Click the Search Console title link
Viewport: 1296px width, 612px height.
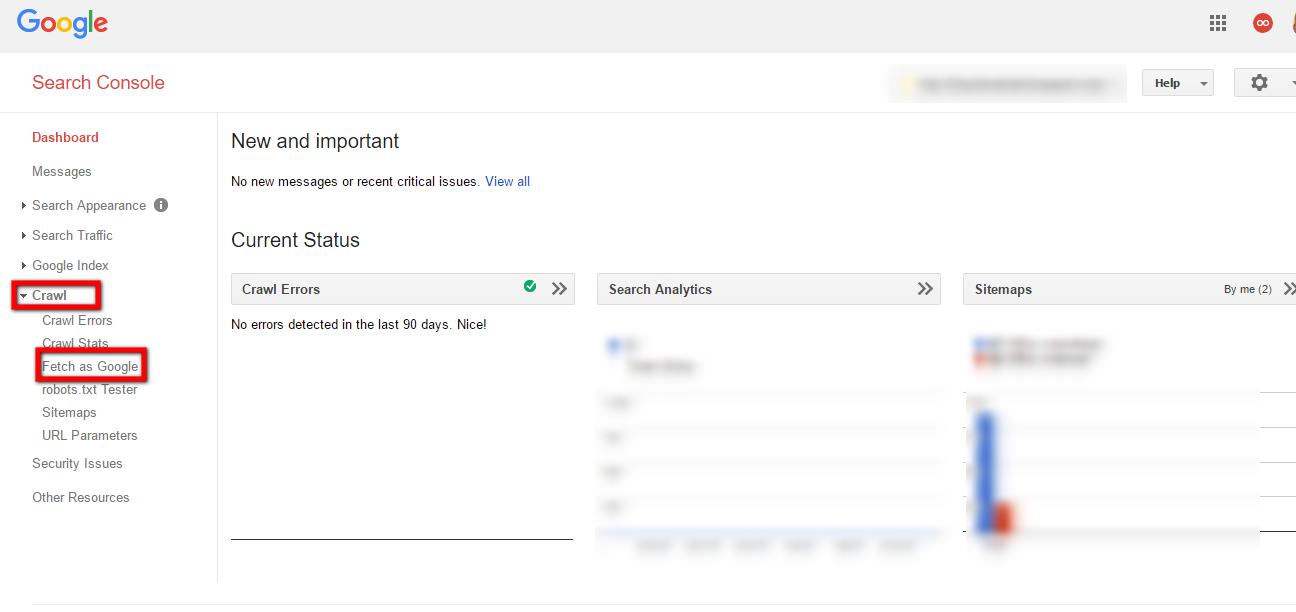click(98, 83)
